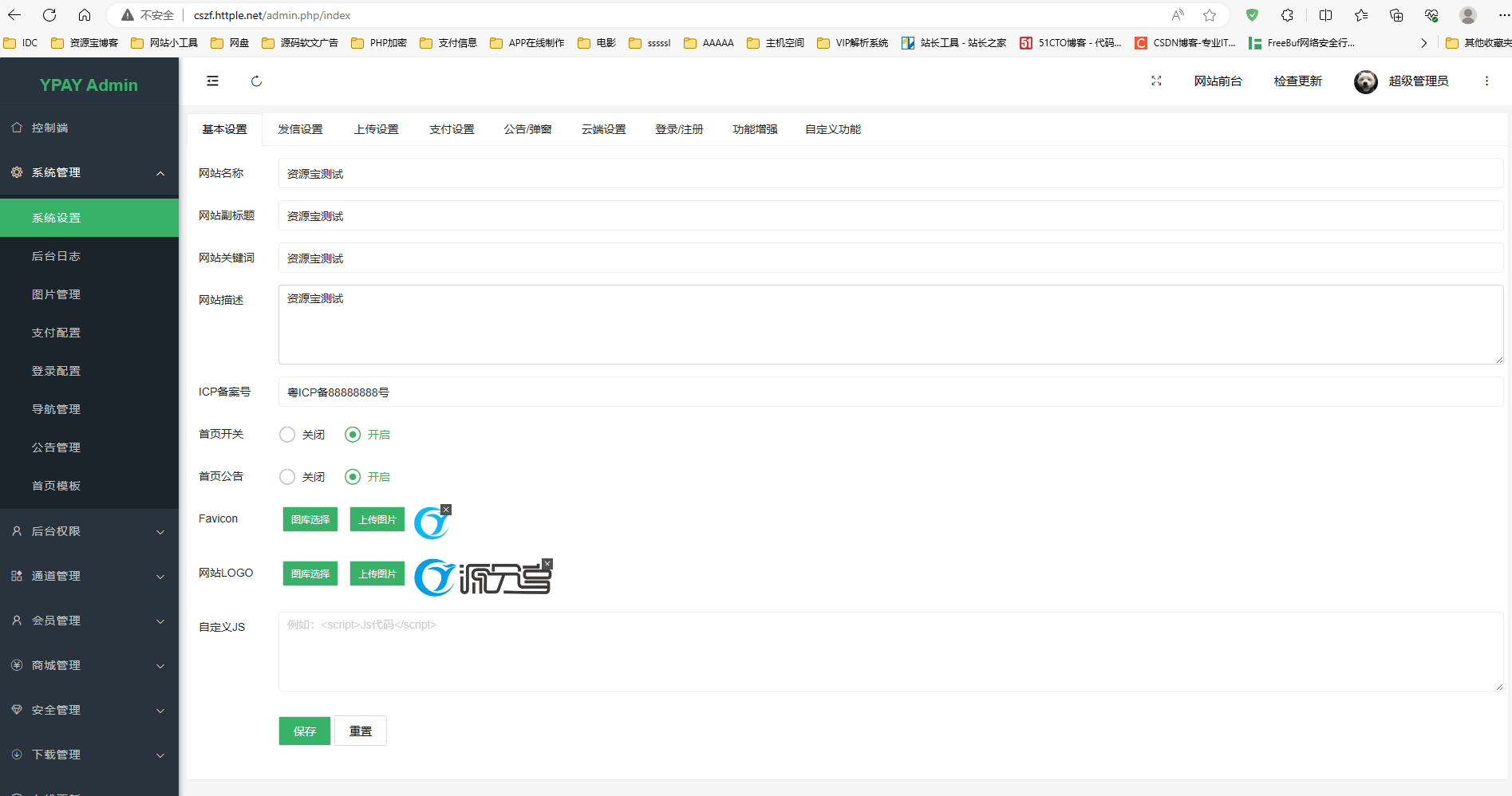The width and height of the screenshot is (1512, 796).
Task: Click the green 保存 button
Action: 304,731
